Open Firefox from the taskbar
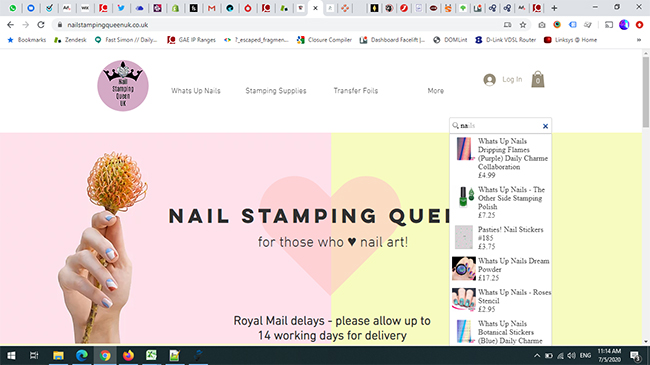This screenshot has height=365, width=650. (128, 355)
